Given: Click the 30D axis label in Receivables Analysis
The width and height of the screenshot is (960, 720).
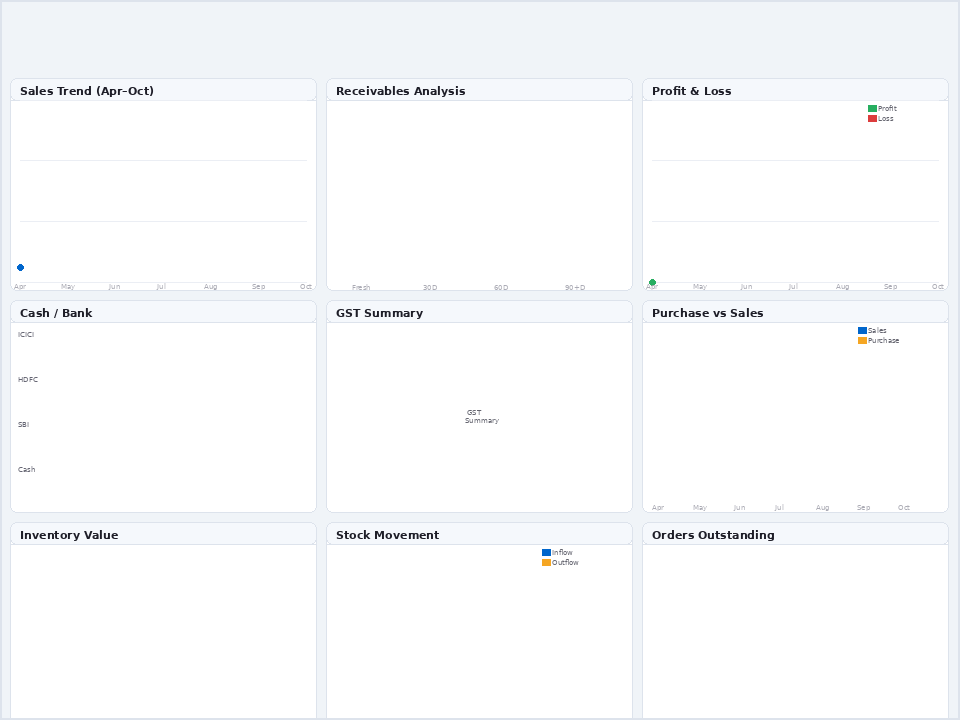Looking at the screenshot, I should (430, 287).
